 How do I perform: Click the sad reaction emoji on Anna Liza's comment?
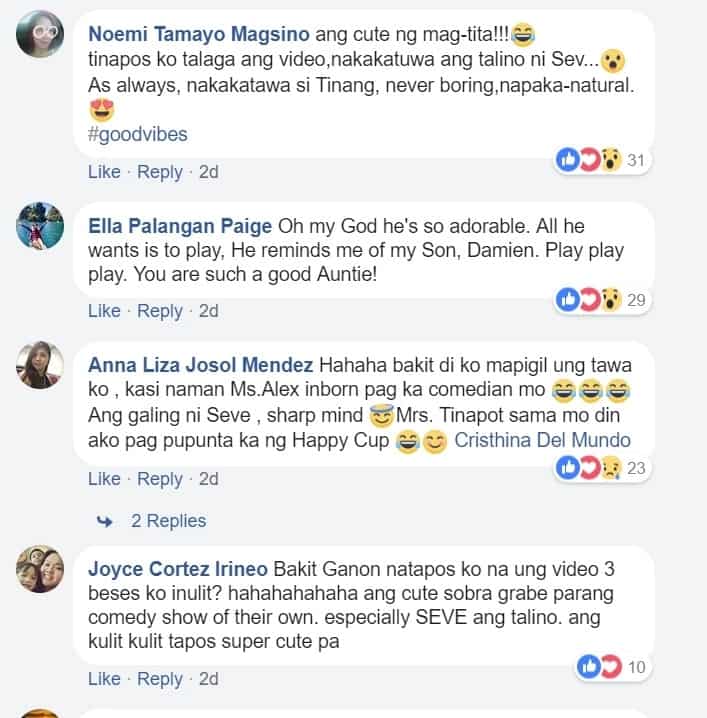coord(611,468)
